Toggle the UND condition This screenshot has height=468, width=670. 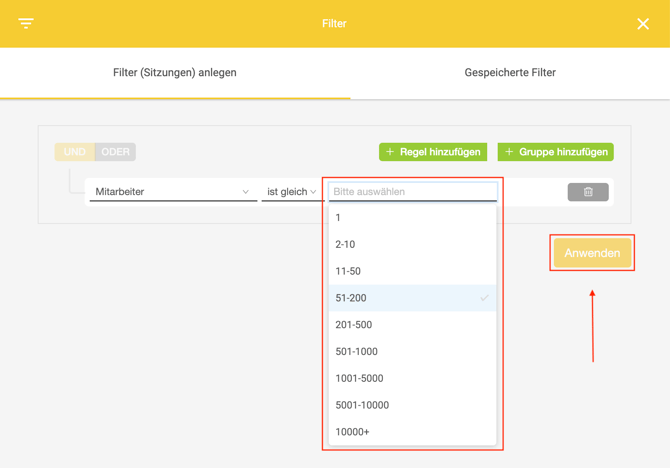pyautogui.click(x=75, y=152)
